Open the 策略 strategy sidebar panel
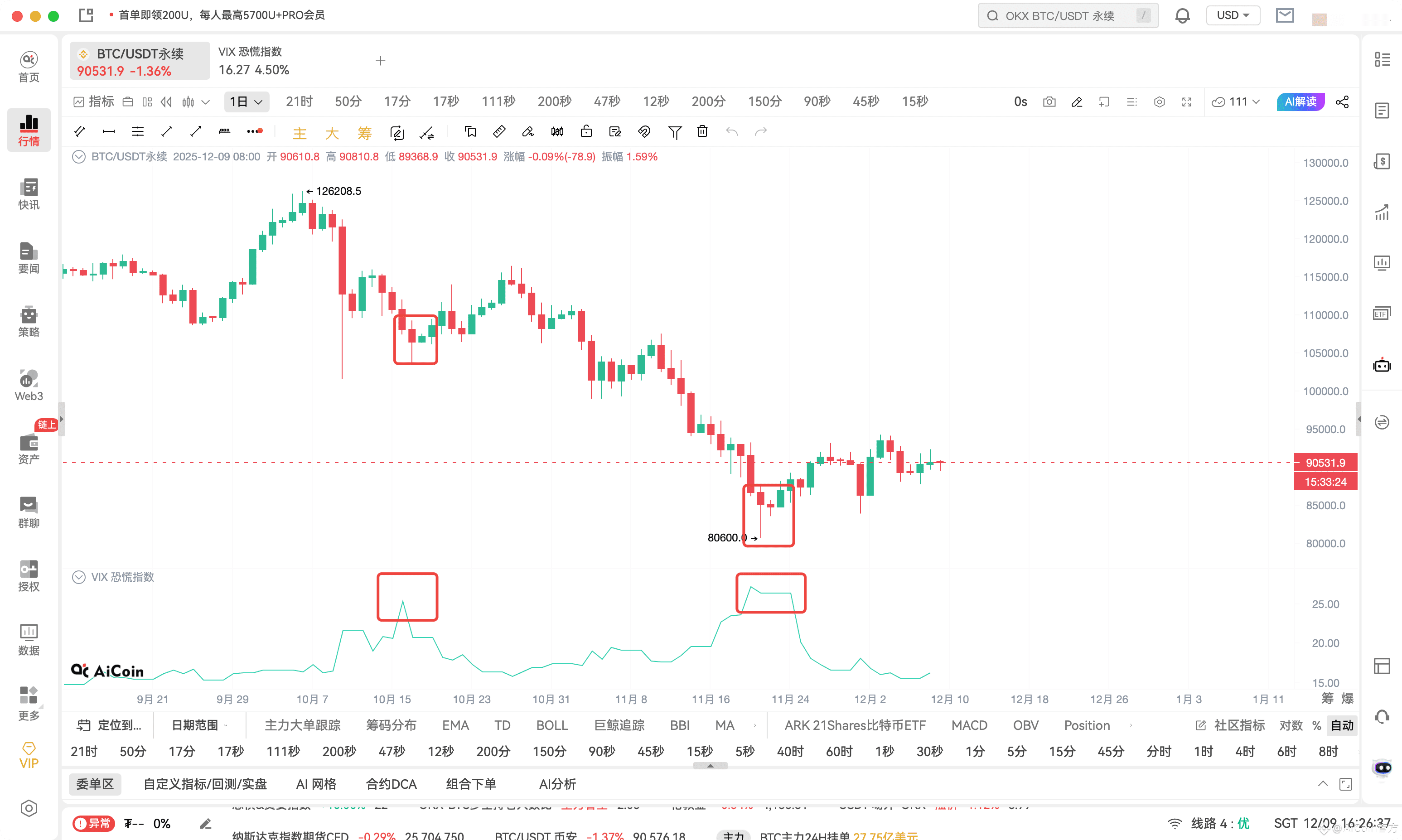 28,322
